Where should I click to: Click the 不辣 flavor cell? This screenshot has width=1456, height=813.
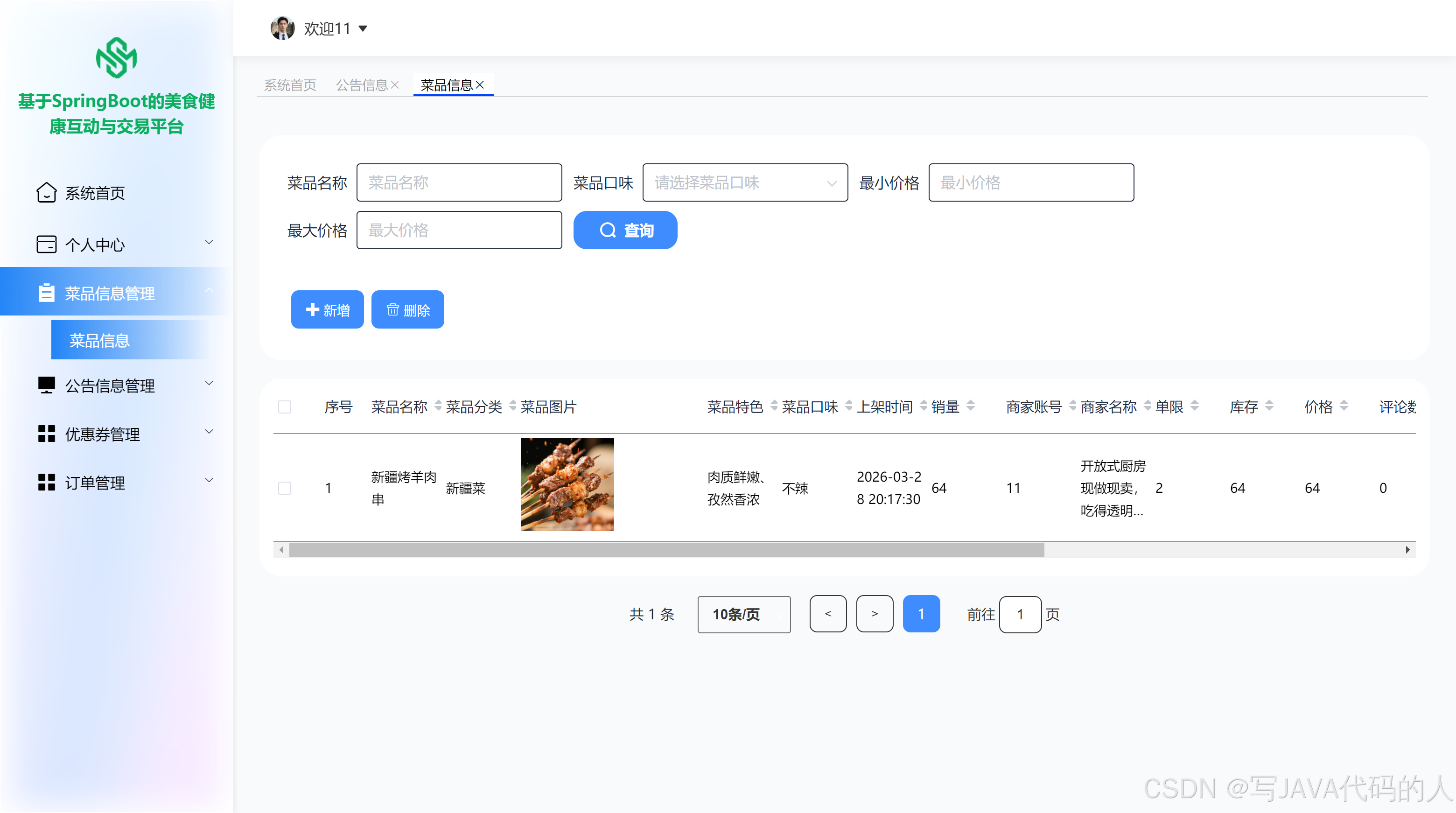(795, 488)
